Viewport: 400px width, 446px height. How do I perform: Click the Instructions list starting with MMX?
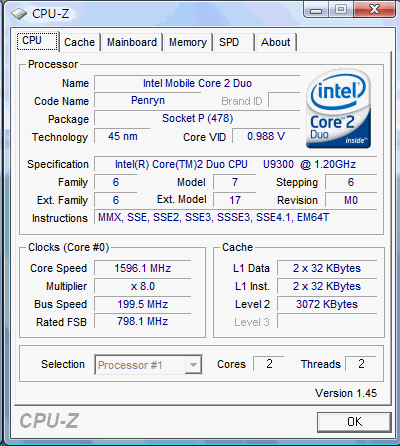click(x=236, y=218)
